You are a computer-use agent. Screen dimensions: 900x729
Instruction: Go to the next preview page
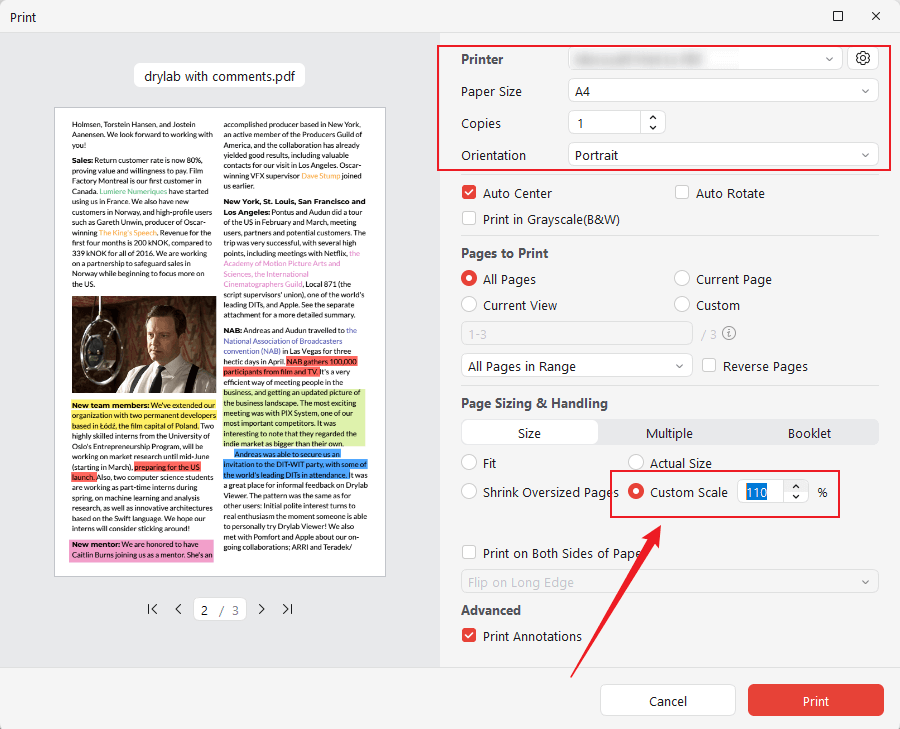tap(261, 608)
